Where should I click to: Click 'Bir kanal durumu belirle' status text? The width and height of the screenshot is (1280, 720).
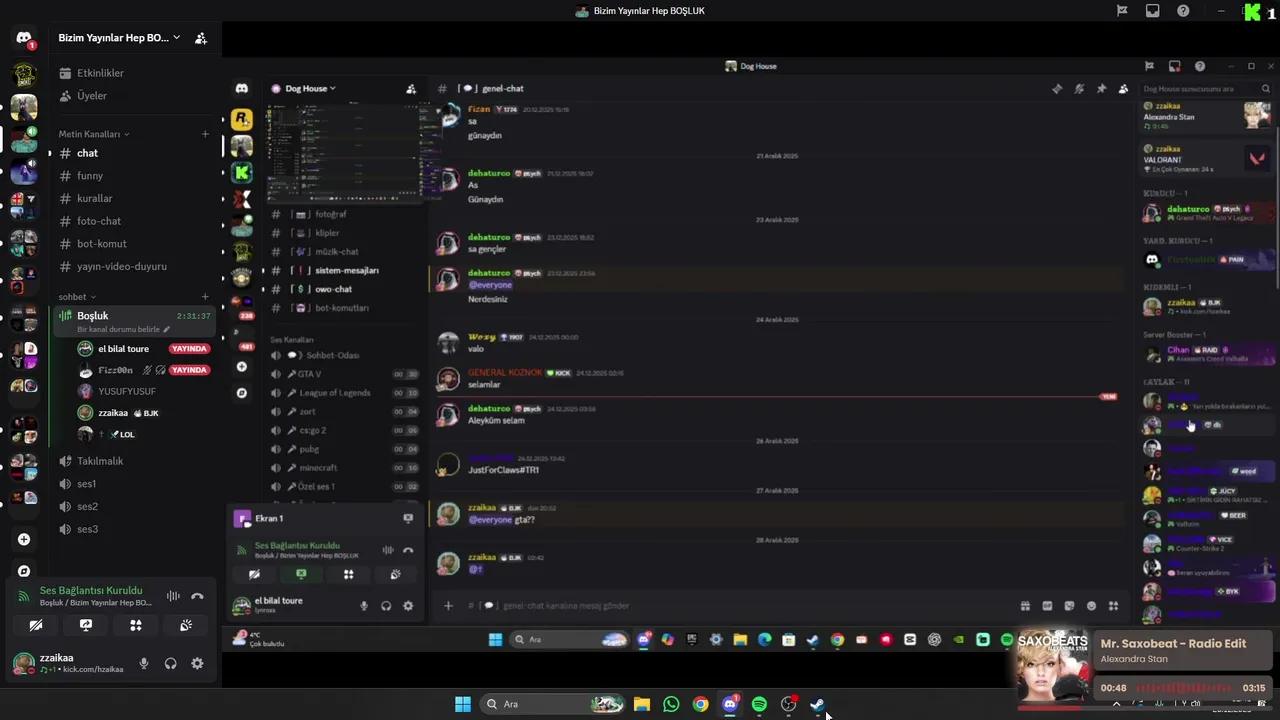click(x=124, y=329)
